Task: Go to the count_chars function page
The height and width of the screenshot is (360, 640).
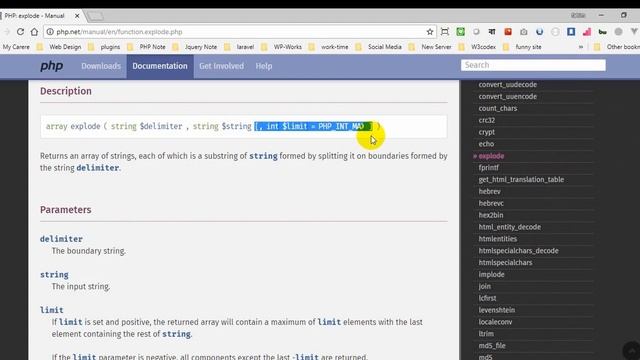Action: [x=498, y=108]
